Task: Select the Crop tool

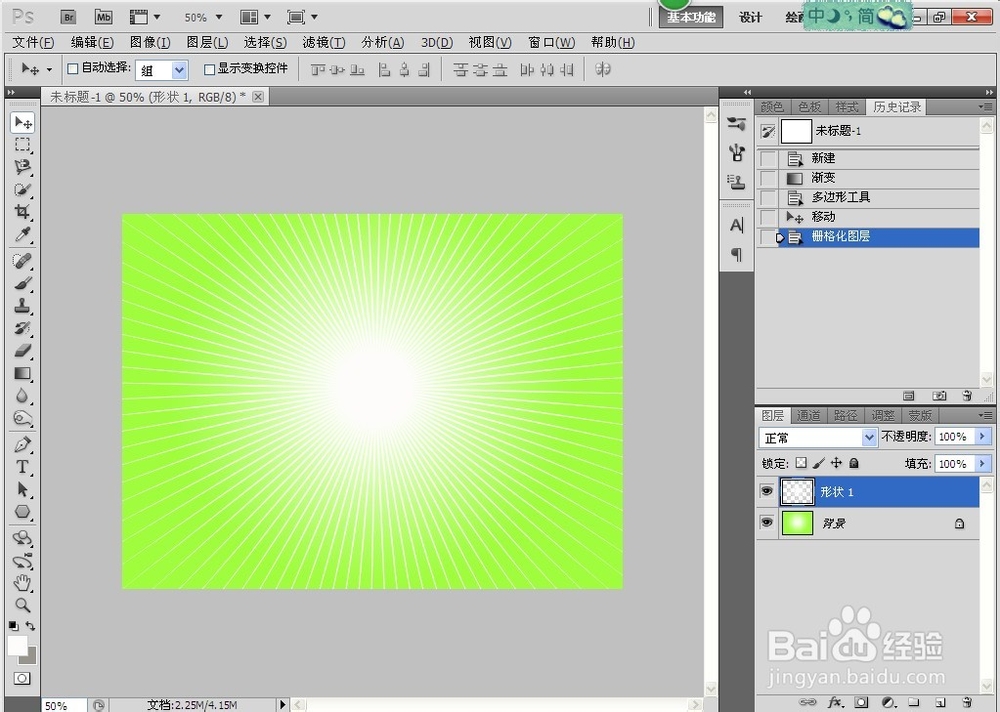Action: [x=23, y=212]
